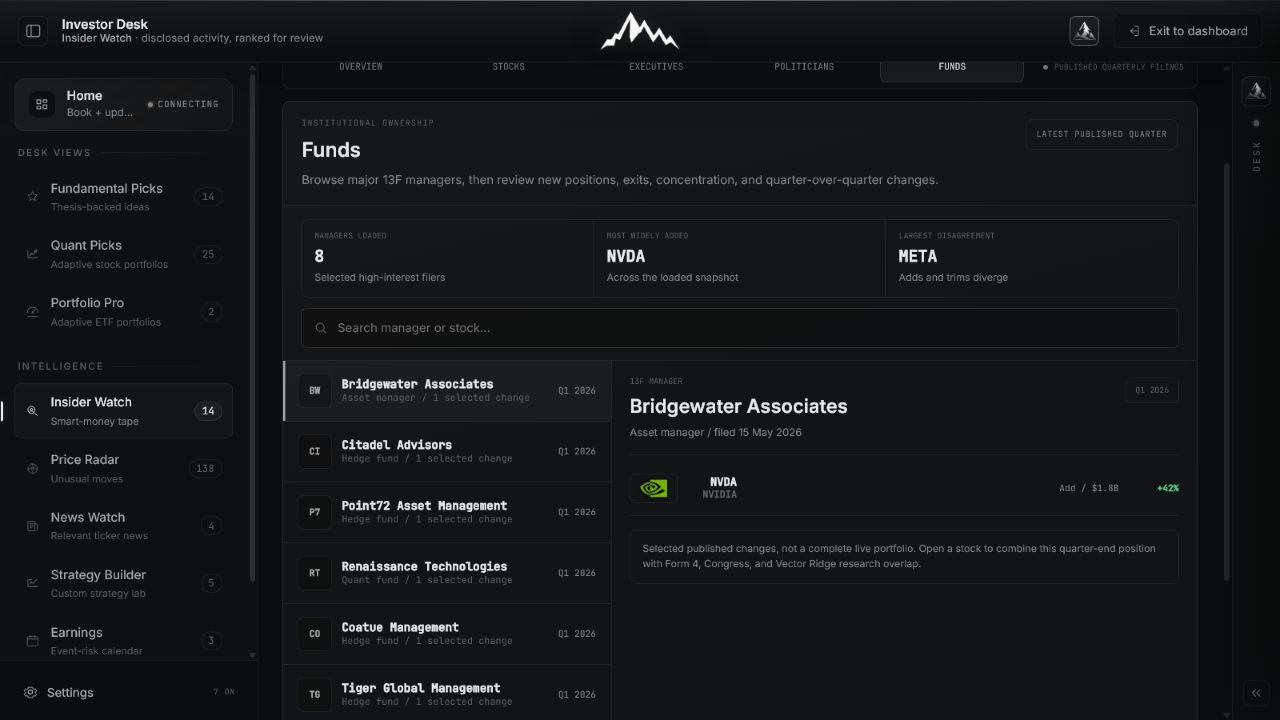Select the News Watch newspaper icon
This screenshot has width=1280, height=720.
(x=32, y=526)
